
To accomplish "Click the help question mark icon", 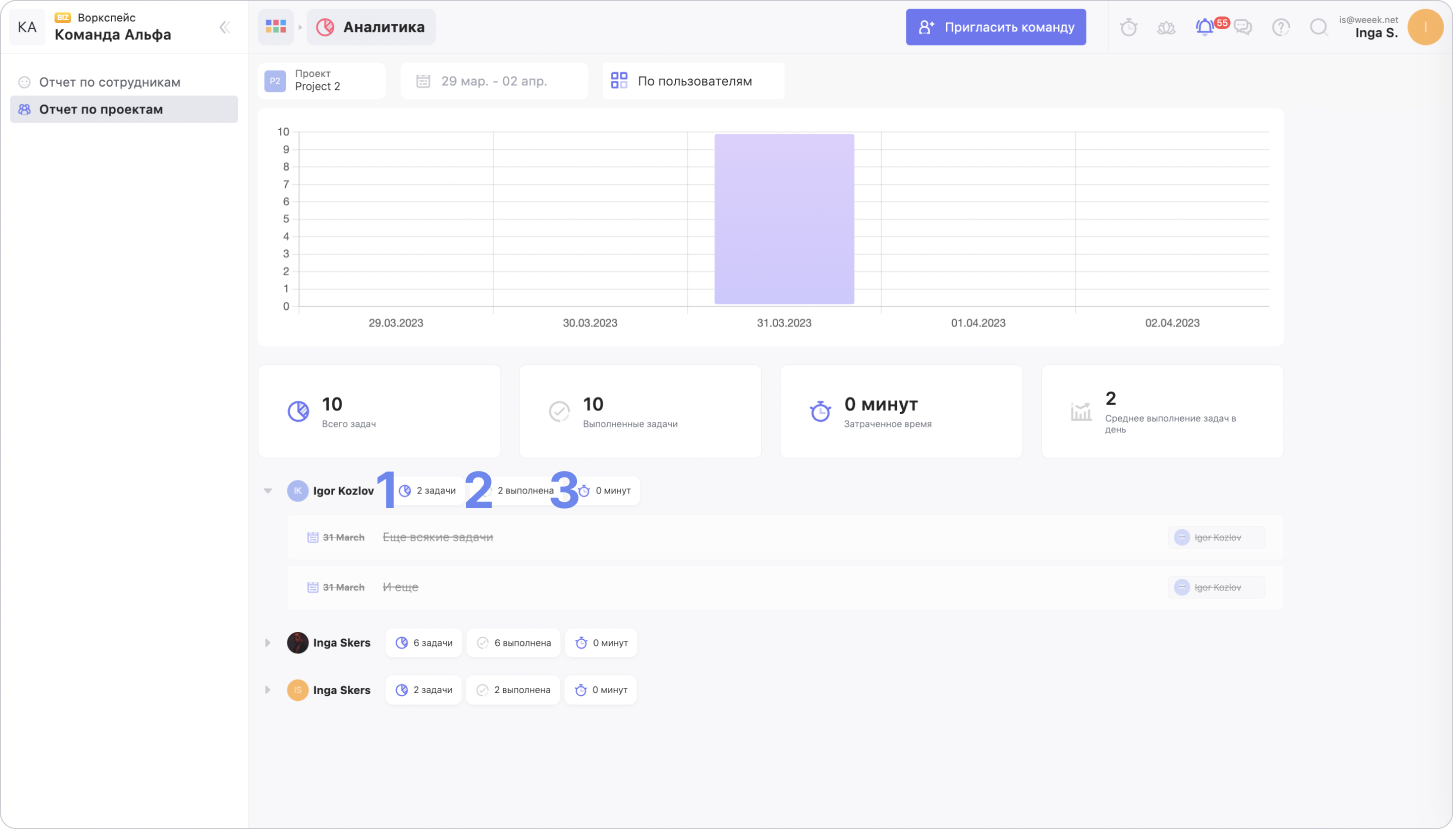I will [x=1281, y=28].
